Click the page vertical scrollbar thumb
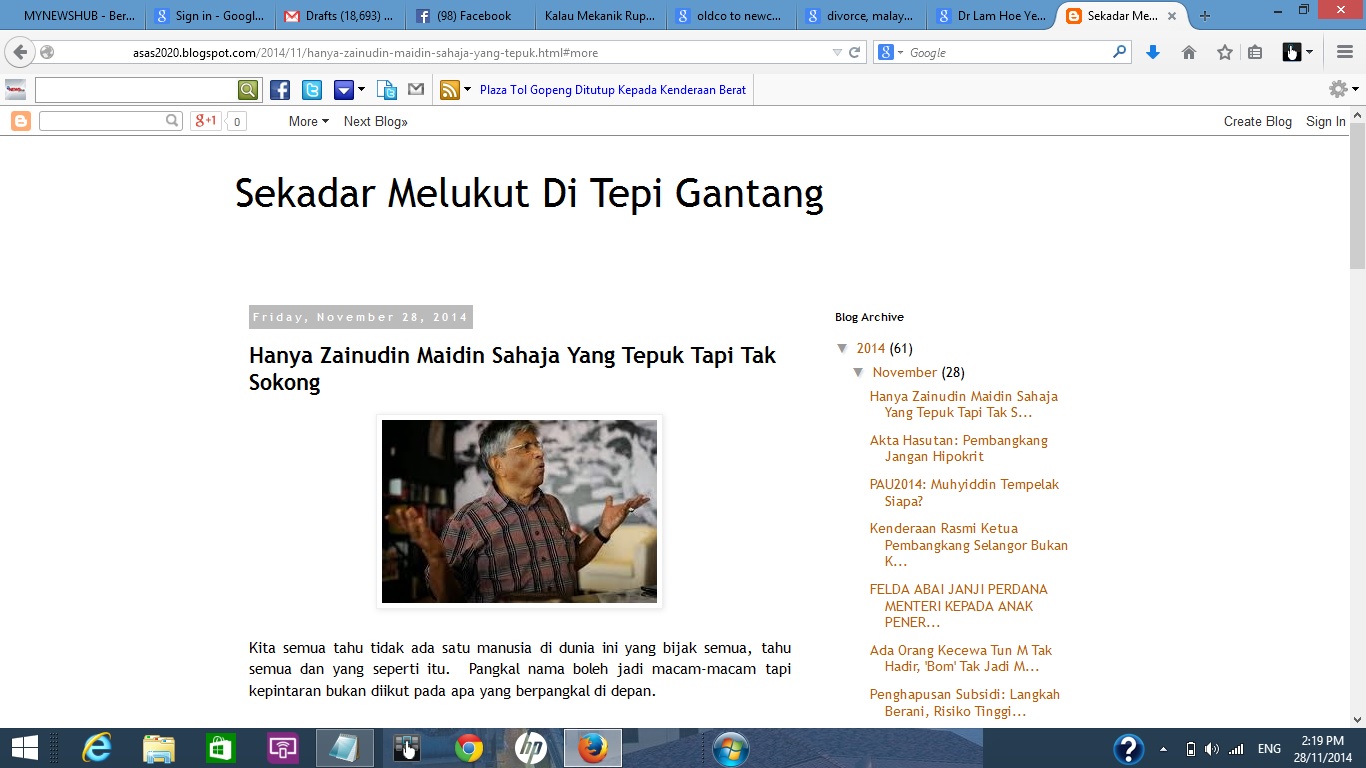 pyautogui.click(x=1357, y=195)
